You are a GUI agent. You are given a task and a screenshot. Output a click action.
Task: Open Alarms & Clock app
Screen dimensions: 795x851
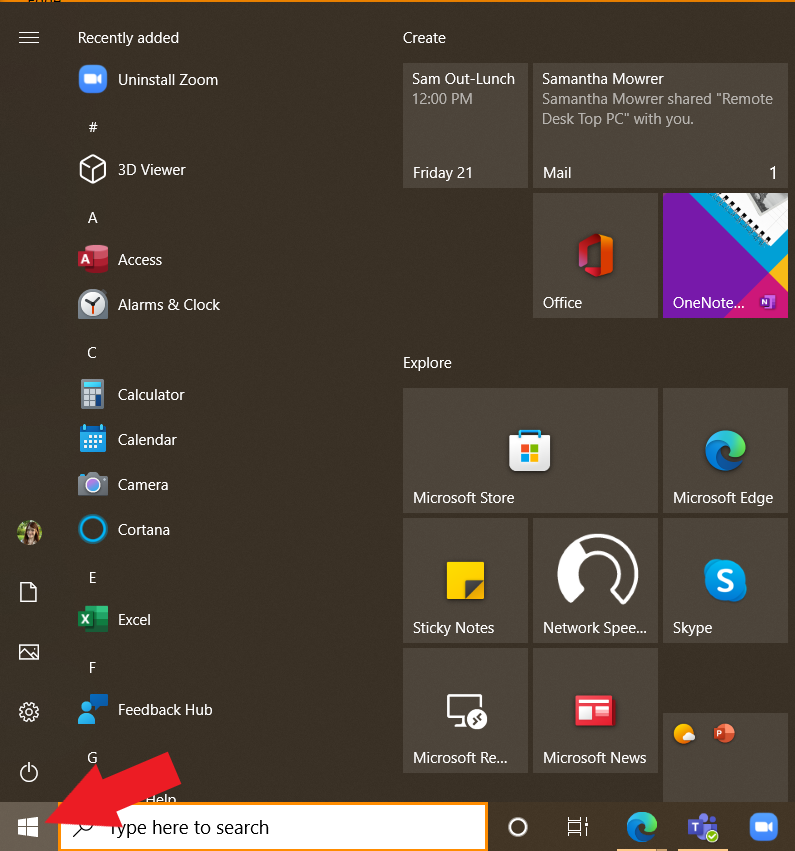(149, 304)
